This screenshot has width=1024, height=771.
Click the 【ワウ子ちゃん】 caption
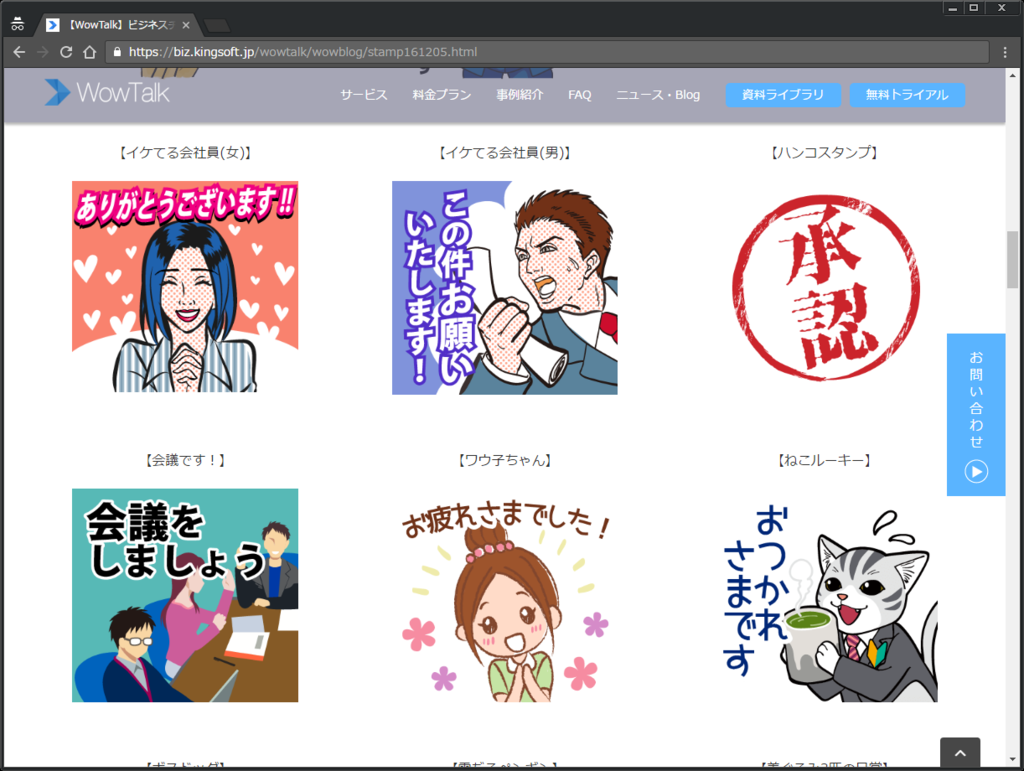point(505,460)
